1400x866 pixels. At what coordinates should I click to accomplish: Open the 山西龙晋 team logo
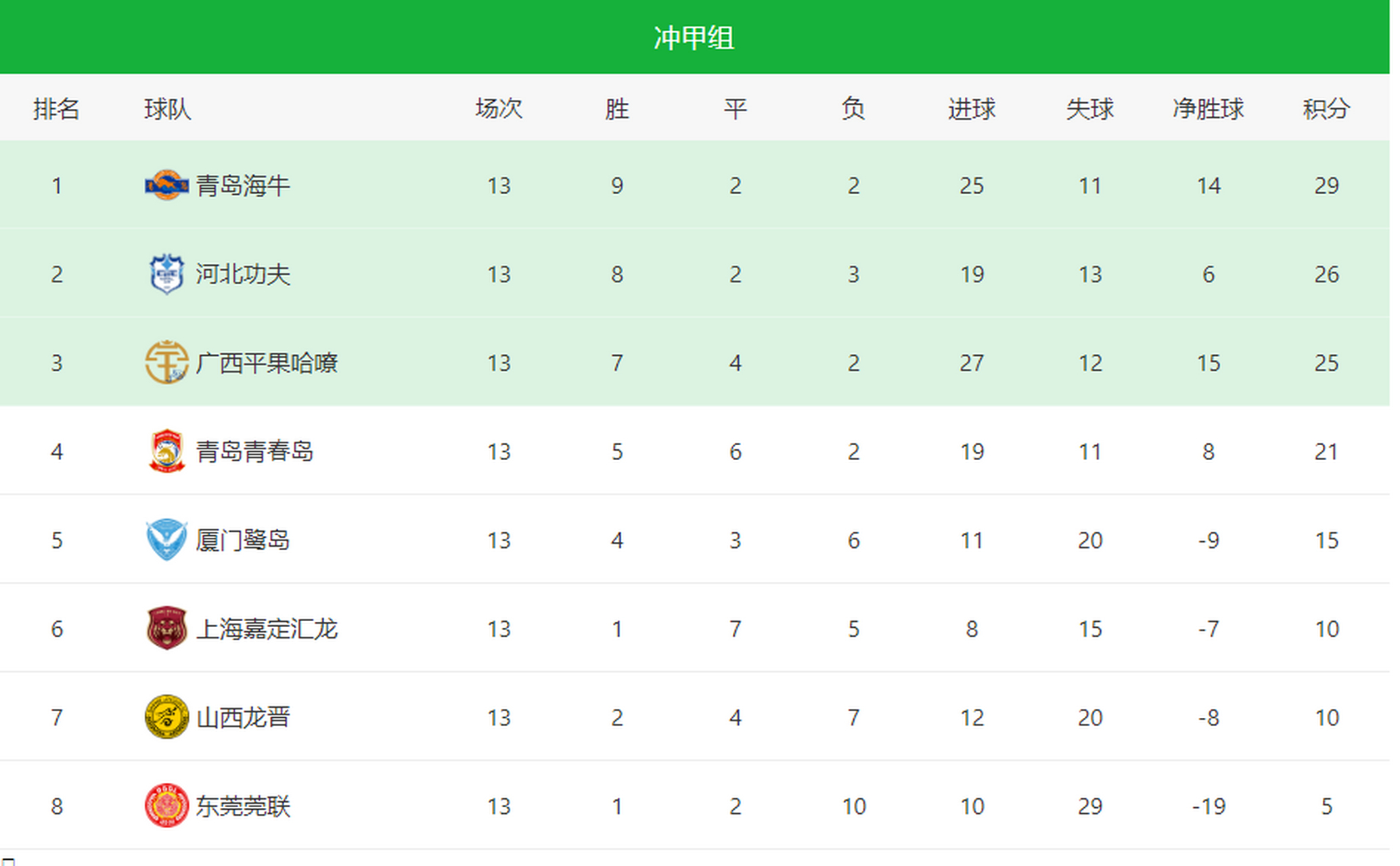coord(166,717)
